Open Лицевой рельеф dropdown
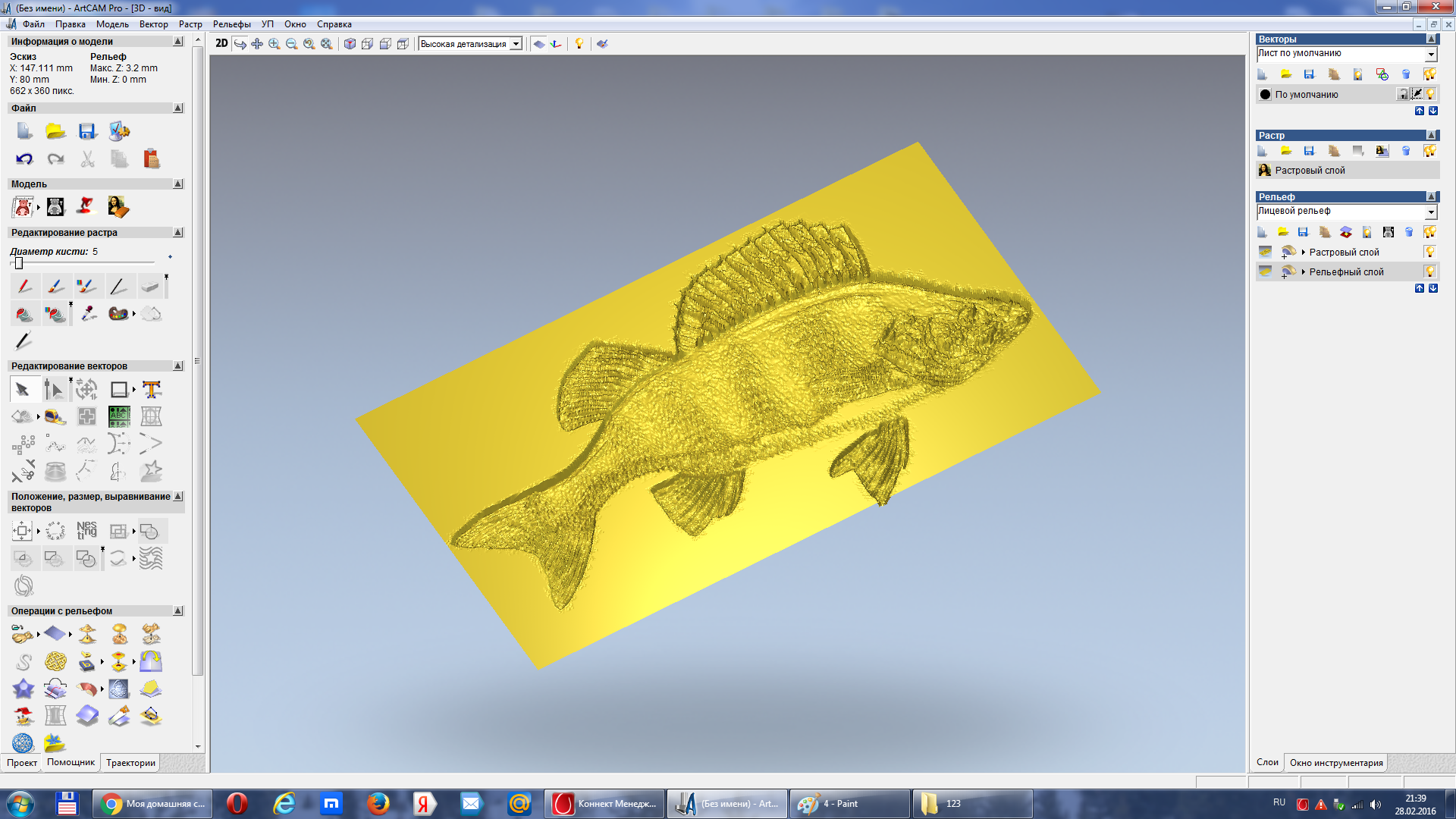This screenshot has height=819, width=1456. click(x=1431, y=212)
